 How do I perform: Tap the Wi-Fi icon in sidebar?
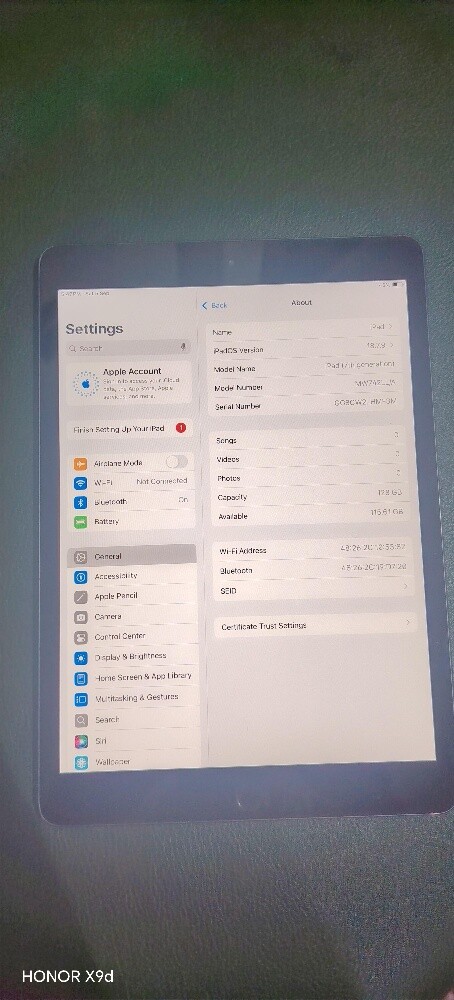point(80,483)
